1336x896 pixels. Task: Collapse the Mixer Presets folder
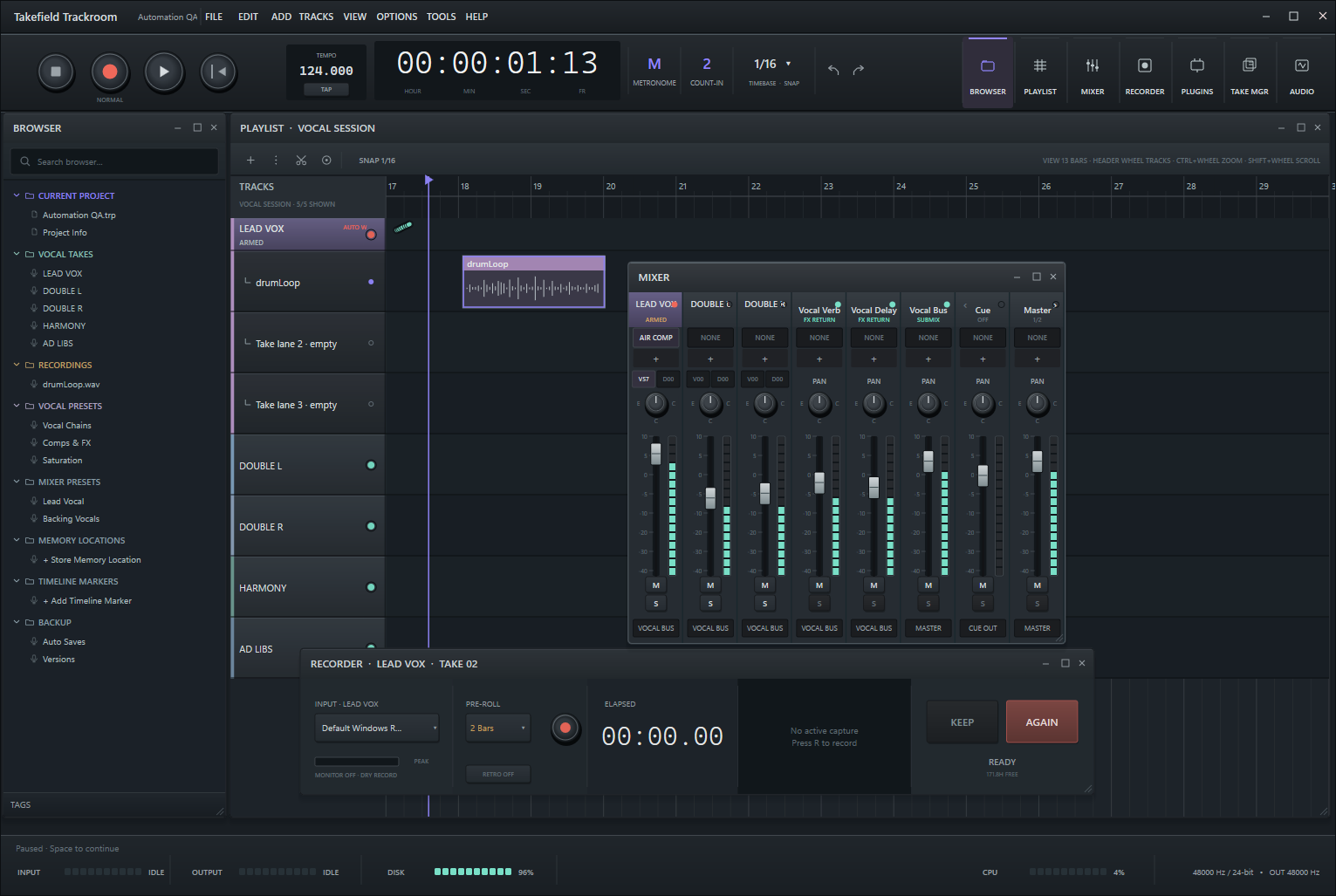click(x=17, y=482)
